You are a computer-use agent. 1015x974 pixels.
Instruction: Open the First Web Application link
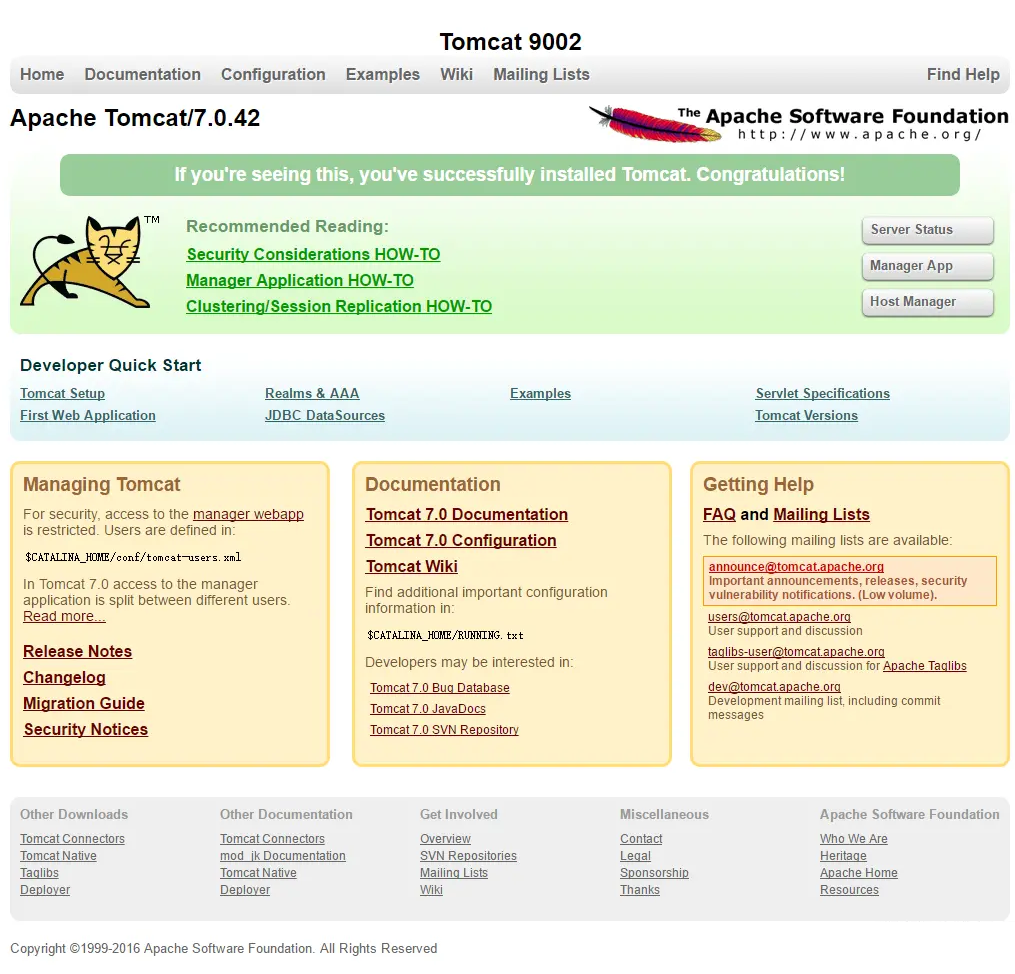coord(88,415)
